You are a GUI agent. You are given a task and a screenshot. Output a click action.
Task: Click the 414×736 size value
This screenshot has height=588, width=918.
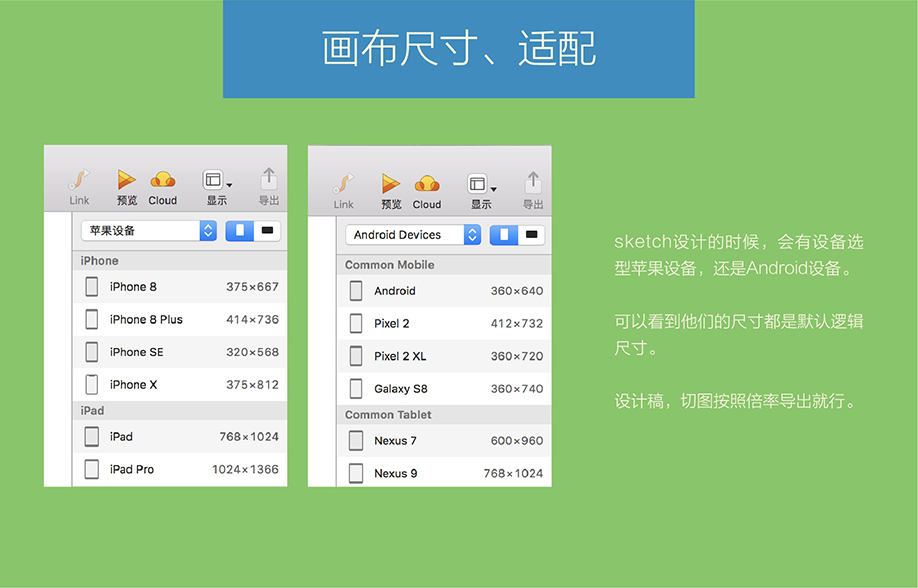click(252, 320)
